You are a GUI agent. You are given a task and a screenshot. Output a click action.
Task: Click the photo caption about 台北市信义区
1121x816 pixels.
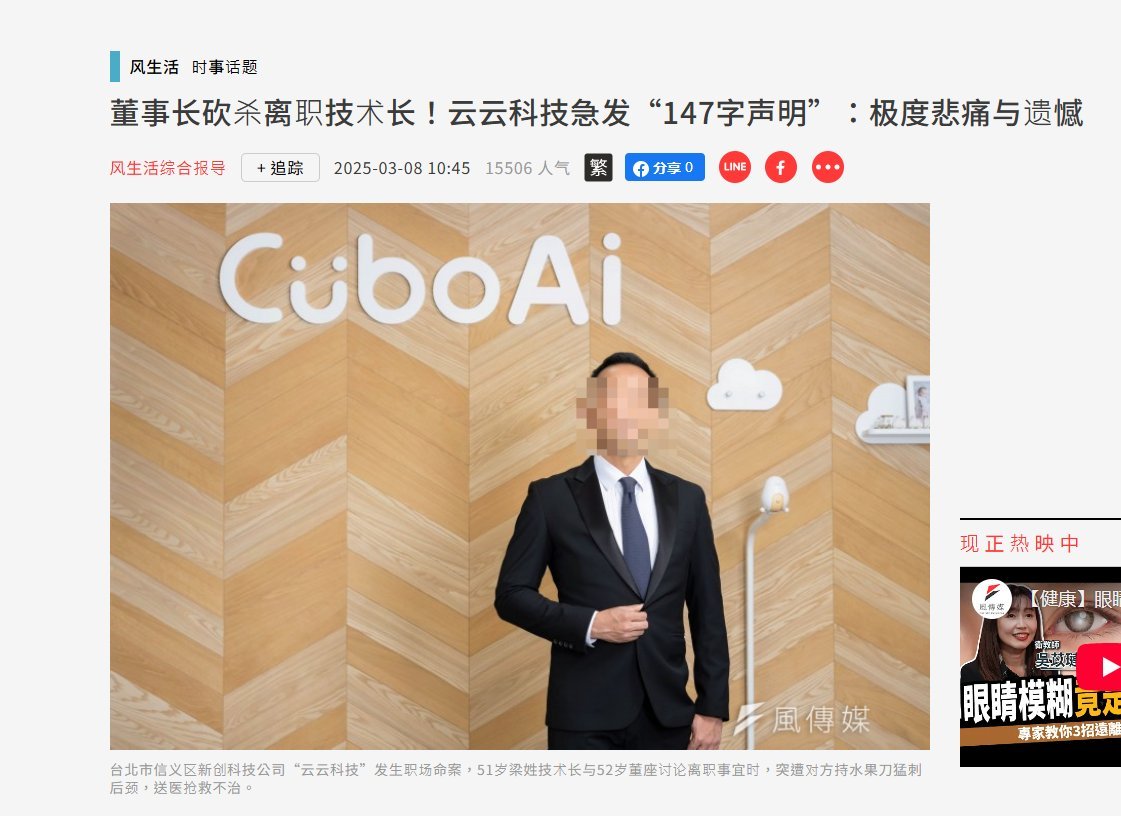coord(515,779)
